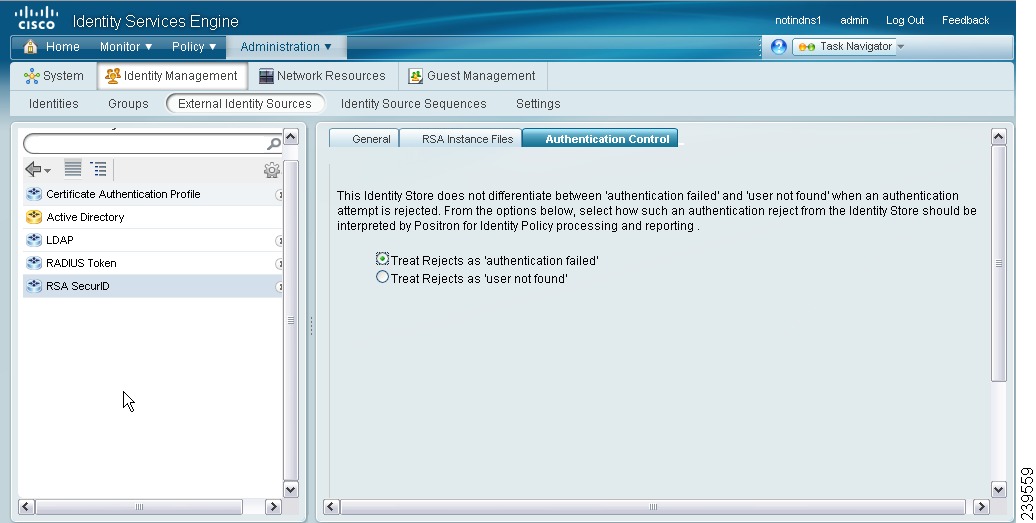
Task: Click the RADIUS Token row icon
Action: click(34, 263)
